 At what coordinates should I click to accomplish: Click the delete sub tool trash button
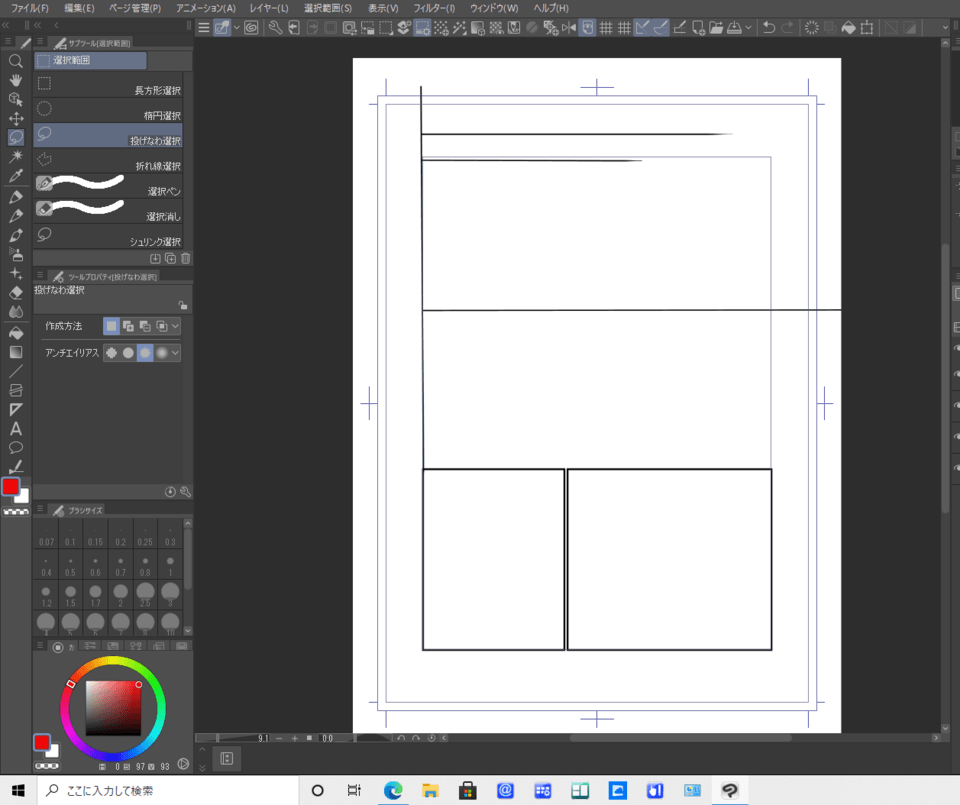click(185, 258)
